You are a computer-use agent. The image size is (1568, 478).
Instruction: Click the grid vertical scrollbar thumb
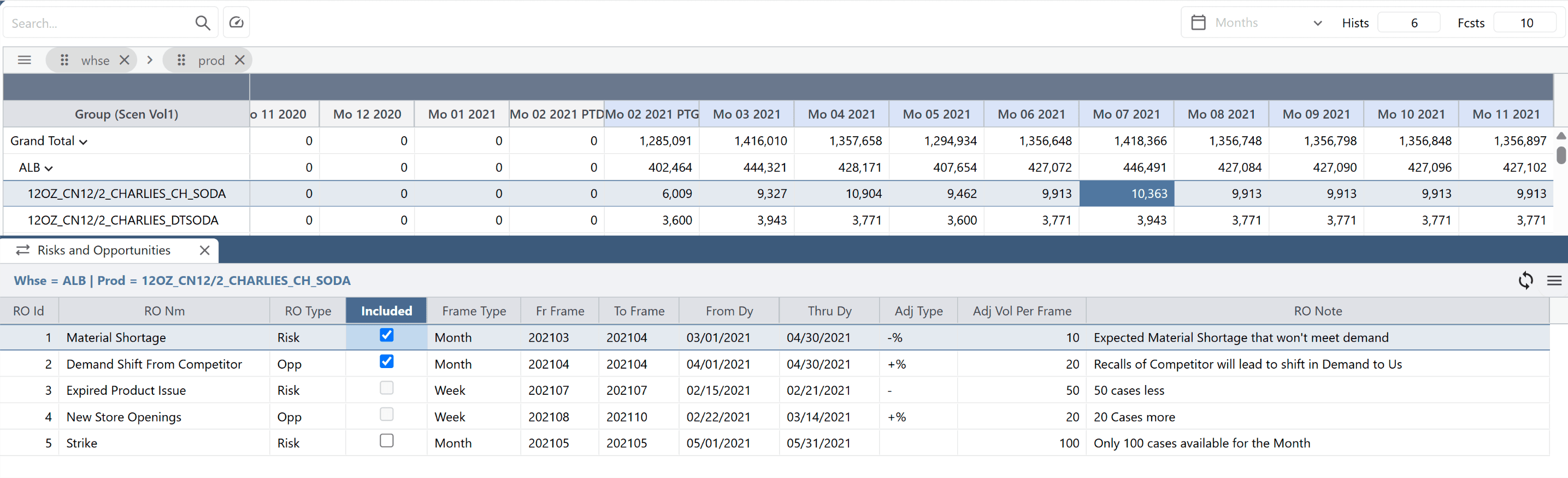pyautogui.click(x=1561, y=155)
